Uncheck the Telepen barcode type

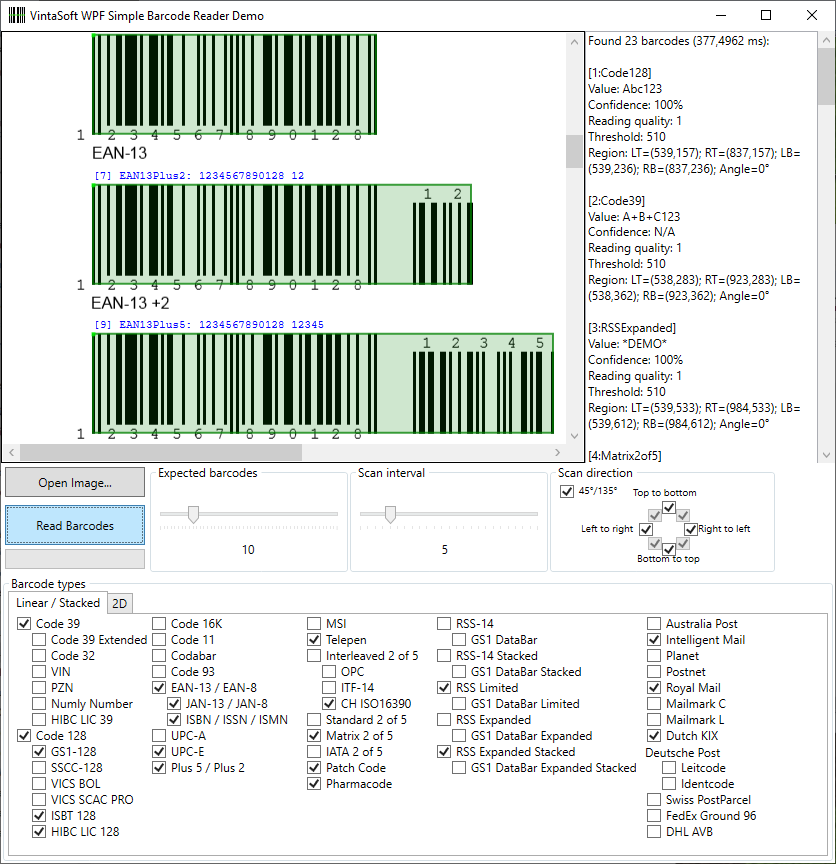[314, 639]
